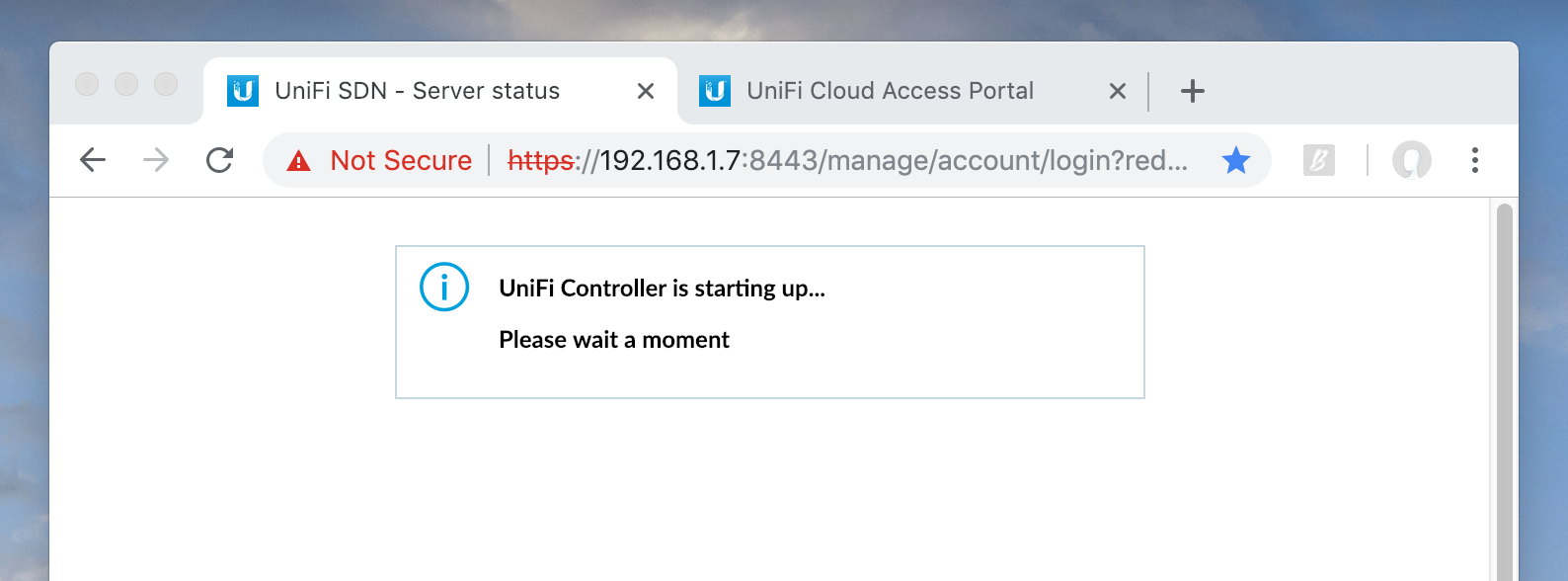The image size is (1568, 581).
Task: Click the page's vertical scrollbar
Action: [x=1504, y=395]
